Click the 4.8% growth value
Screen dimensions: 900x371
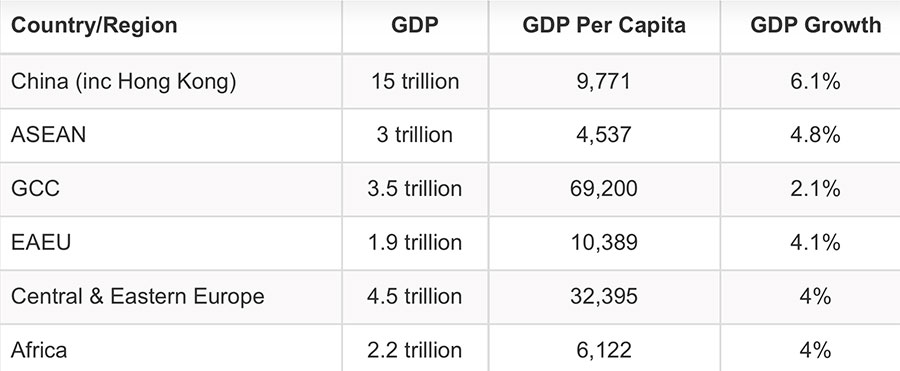(815, 135)
